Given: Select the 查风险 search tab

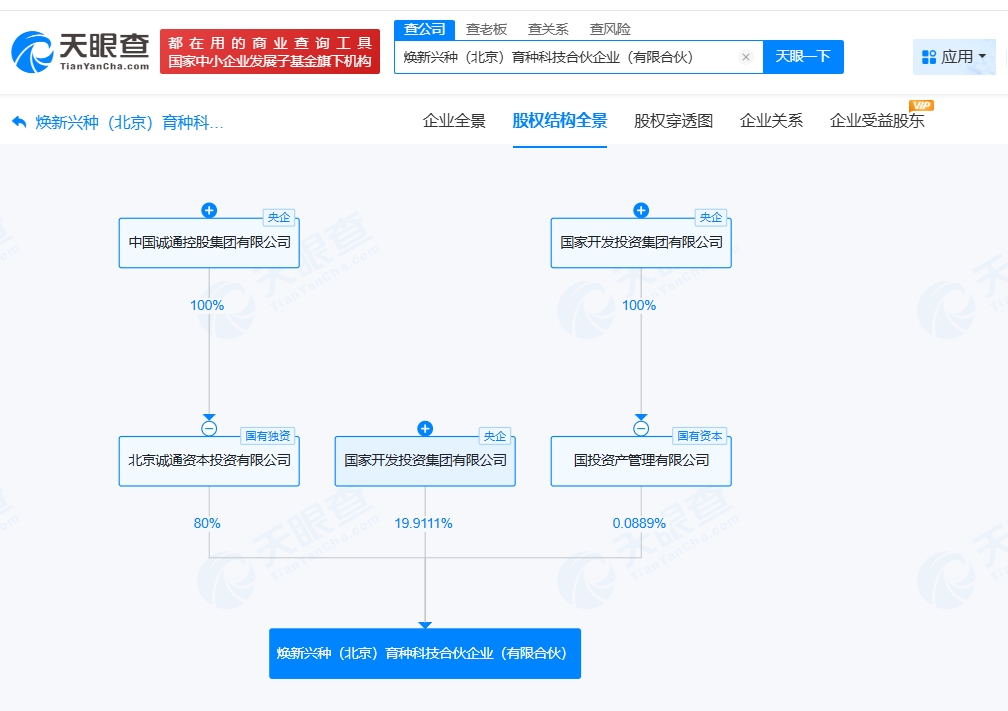Looking at the screenshot, I should (x=610, y=29).
